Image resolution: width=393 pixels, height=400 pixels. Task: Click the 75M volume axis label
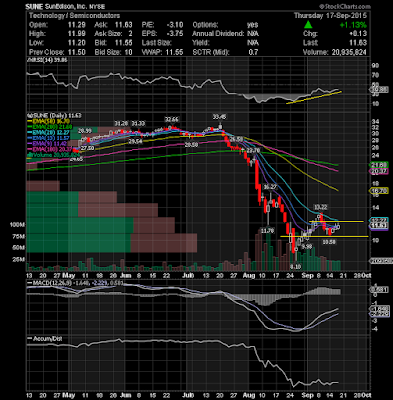[19, 236]
